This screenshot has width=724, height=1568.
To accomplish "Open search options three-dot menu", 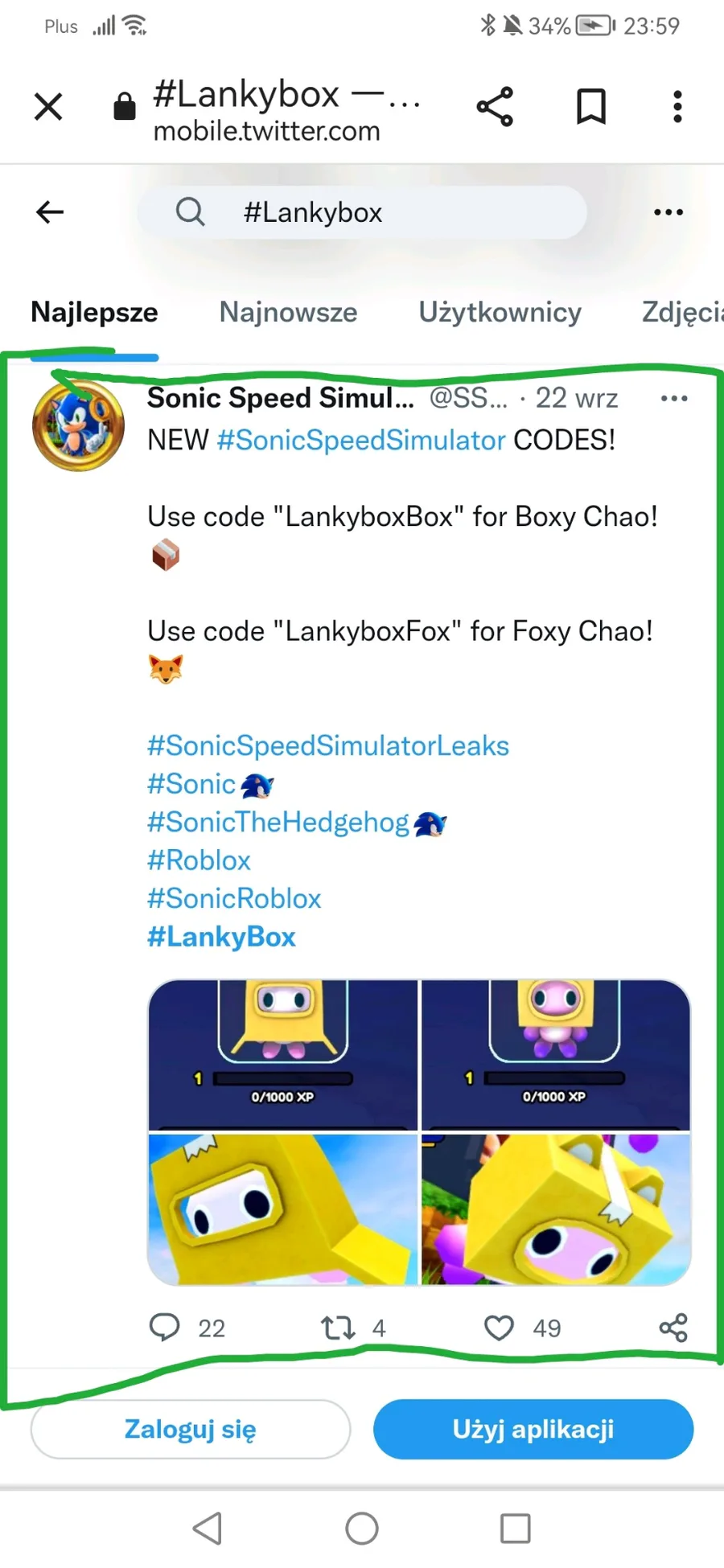I will point(668,212).
